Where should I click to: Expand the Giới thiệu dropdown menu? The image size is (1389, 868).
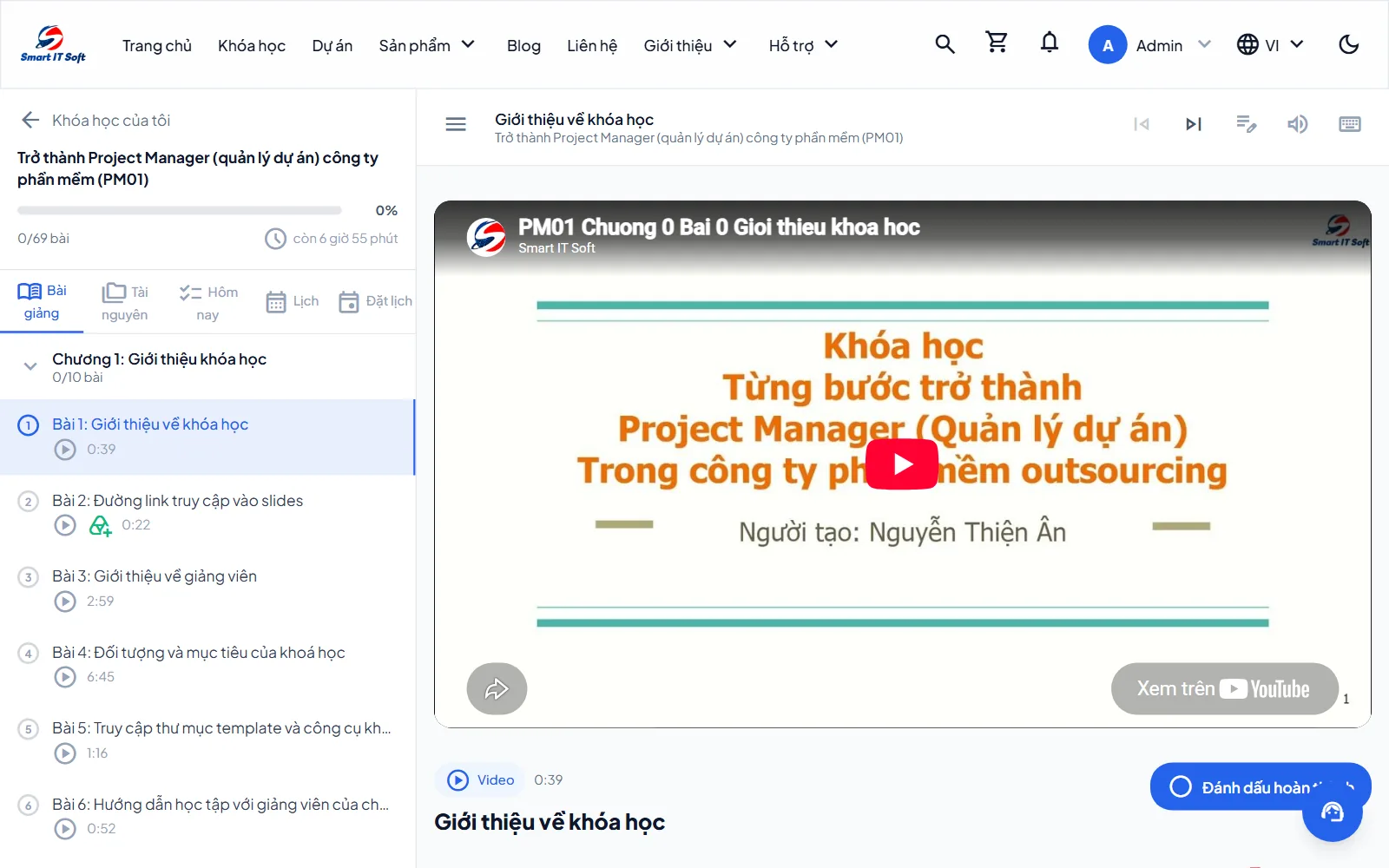pos(690,45)
